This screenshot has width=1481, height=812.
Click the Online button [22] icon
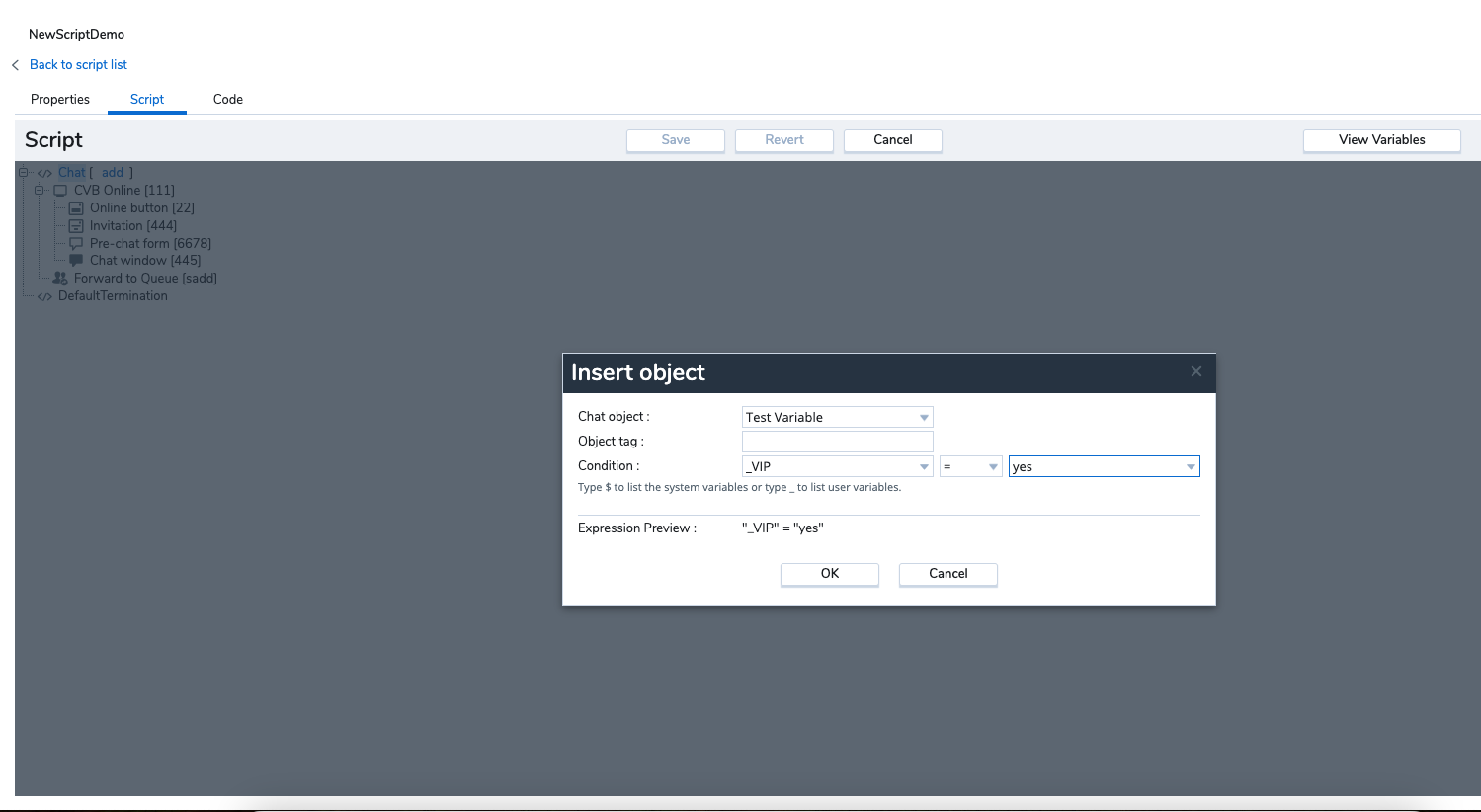[76, 207]
